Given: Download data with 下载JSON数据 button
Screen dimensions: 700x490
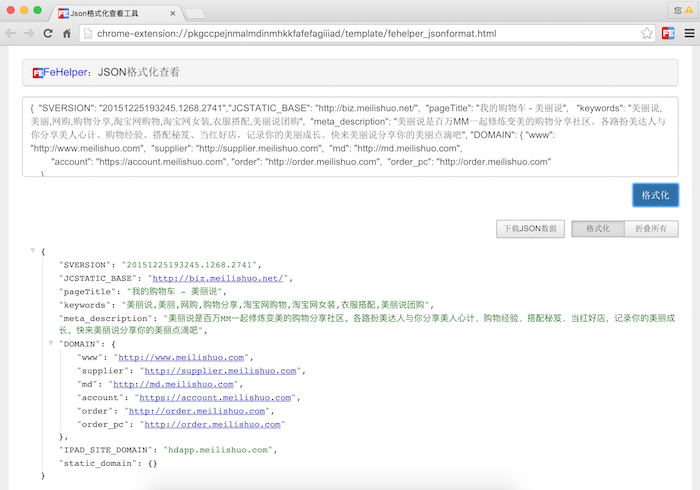Looking at the screenshot, I should tap(530, 229).
